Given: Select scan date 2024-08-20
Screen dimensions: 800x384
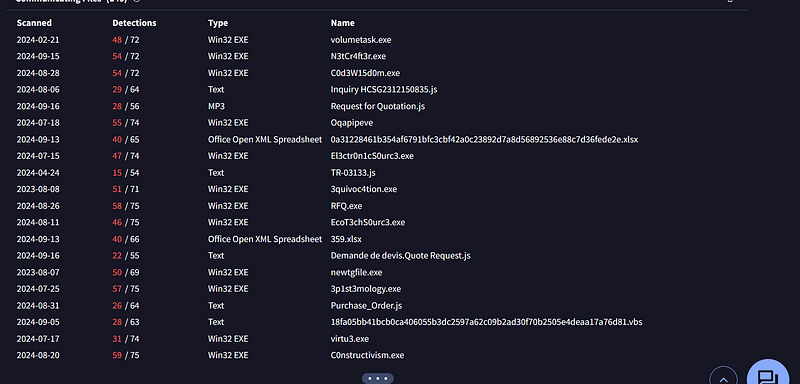Looking at the screenshot, I should tap(38, 355).
